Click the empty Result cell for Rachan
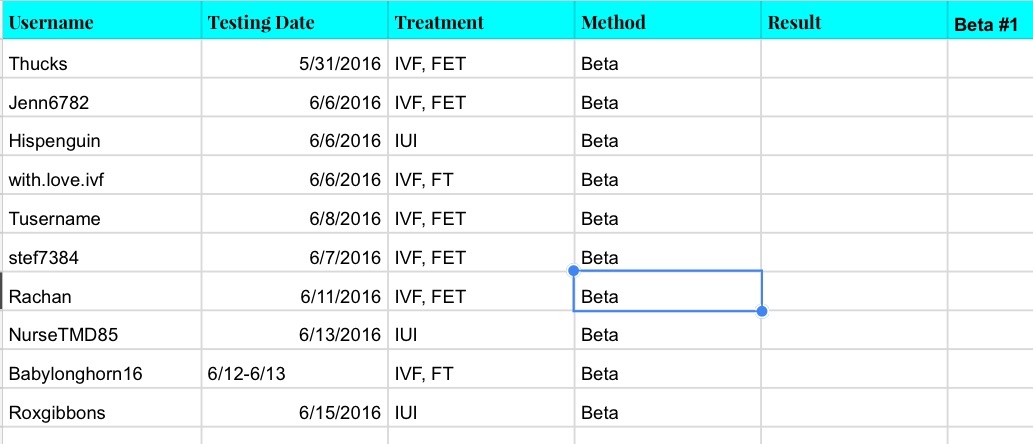Screen dimensions: 1033x444 pyautogui.click(x=853, y=297)
